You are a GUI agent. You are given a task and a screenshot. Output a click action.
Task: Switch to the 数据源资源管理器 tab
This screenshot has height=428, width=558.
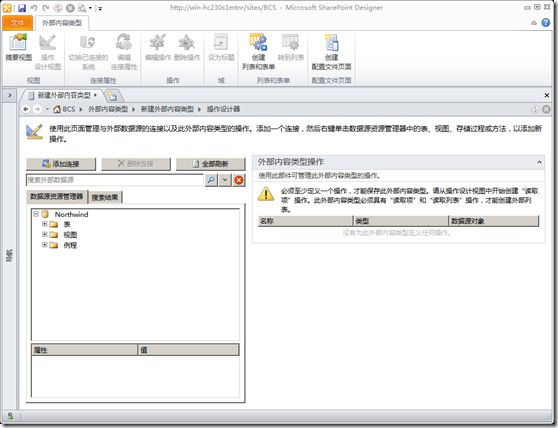(57, 196)
